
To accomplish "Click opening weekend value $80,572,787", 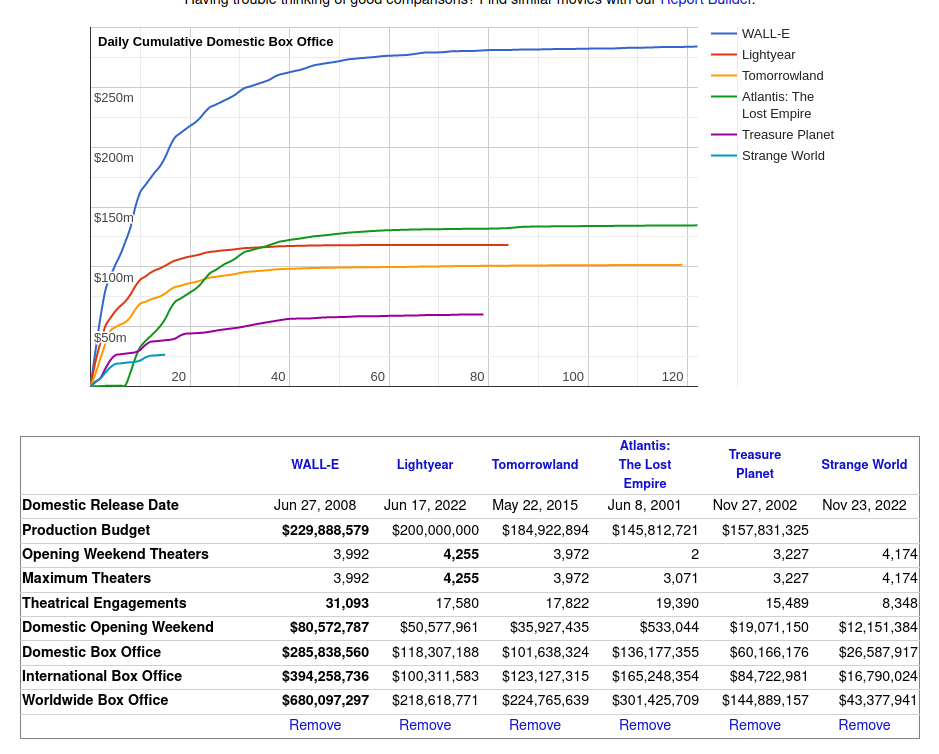I will pyautogui.click(x=329, y=628).
